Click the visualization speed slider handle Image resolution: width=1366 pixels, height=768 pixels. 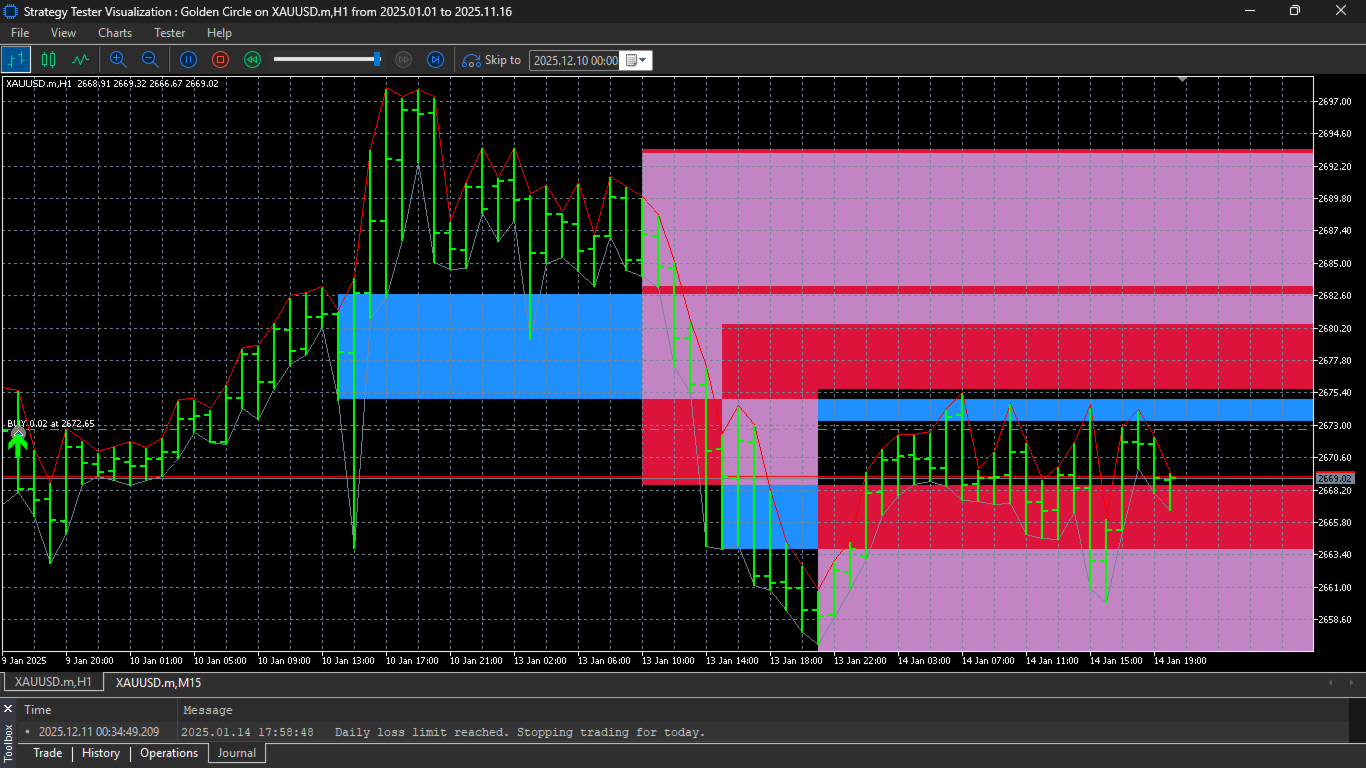coord(377,59)
